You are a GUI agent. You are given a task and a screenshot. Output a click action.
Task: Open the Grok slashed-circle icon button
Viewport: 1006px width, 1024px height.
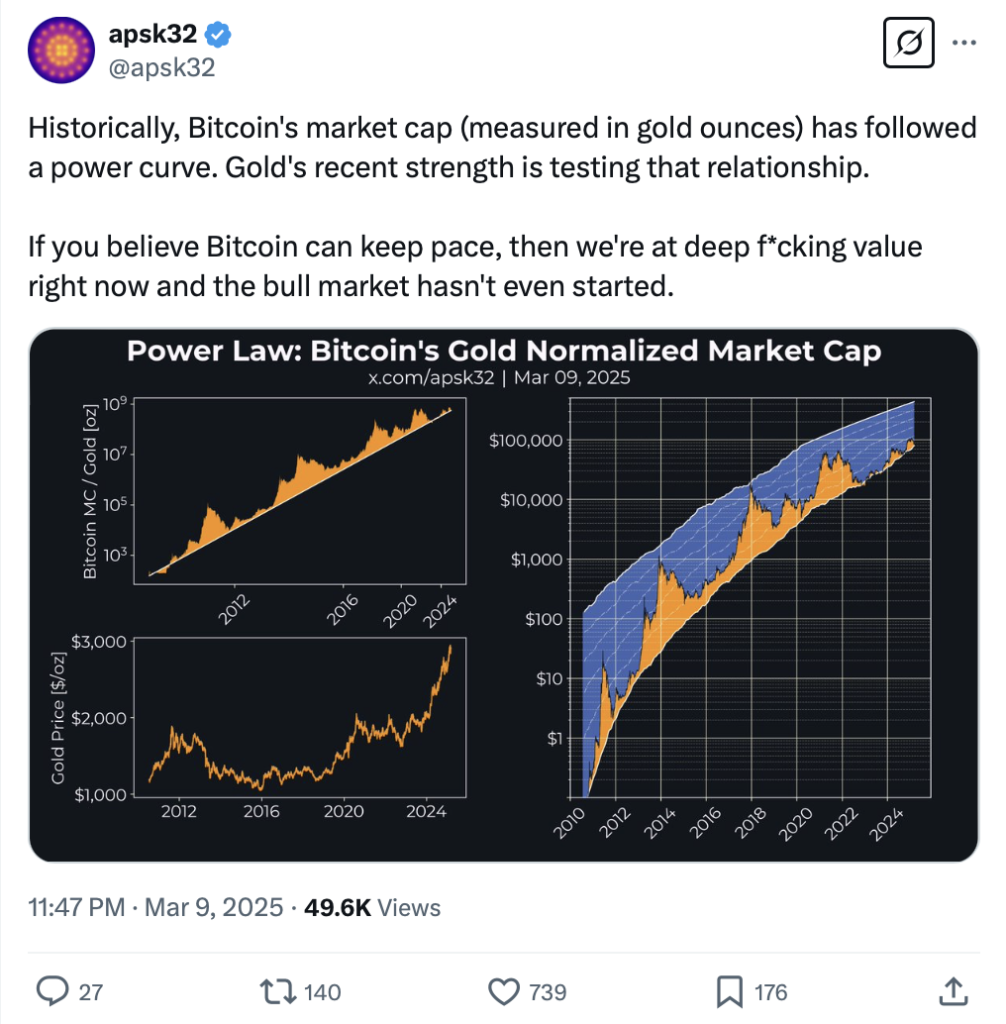[x=908, y=43]
